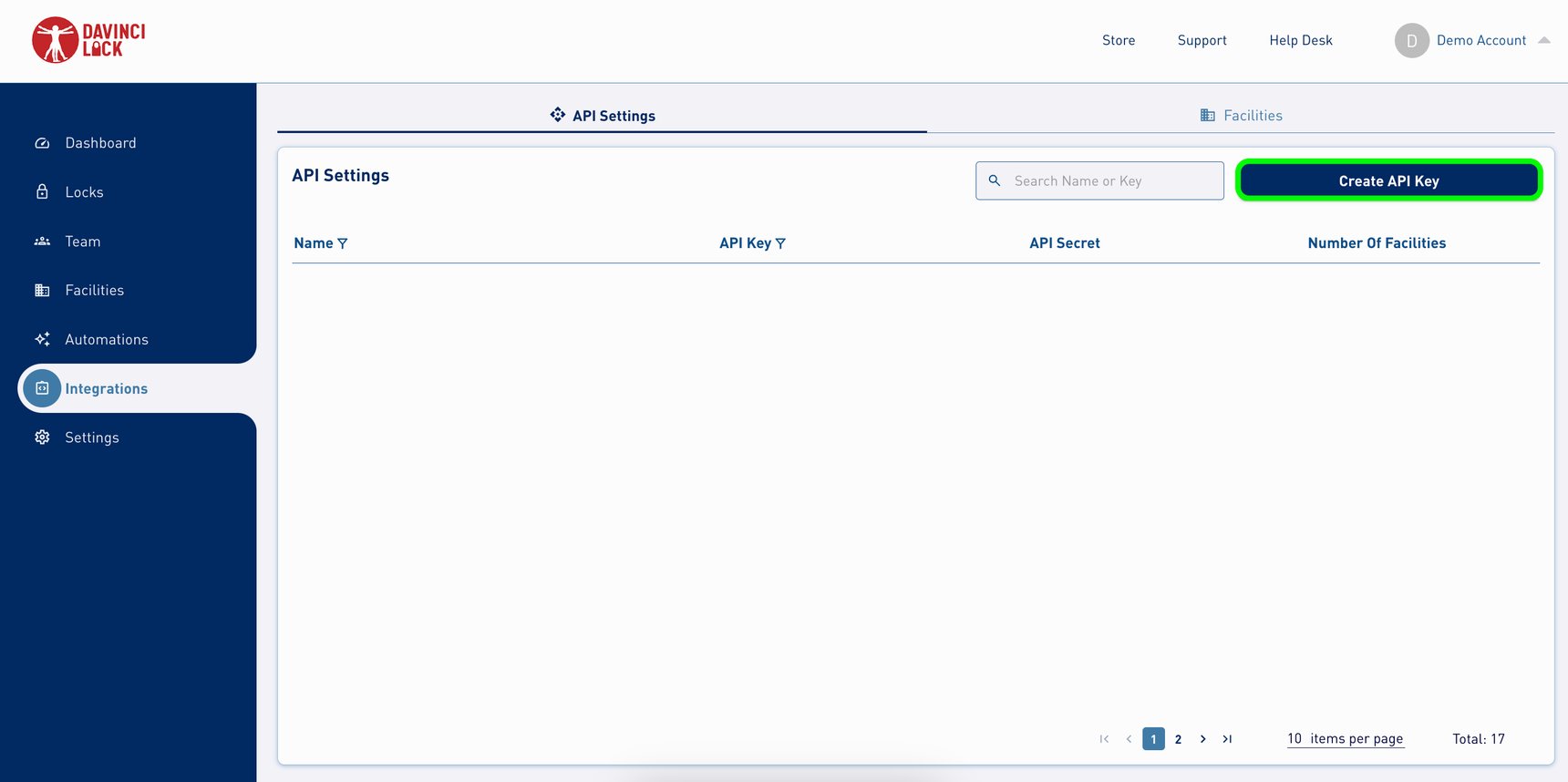Click the API Settings panel heading
Image resolution: width=1568 pixels, height=782 pixels.
[x=341, y=176]
